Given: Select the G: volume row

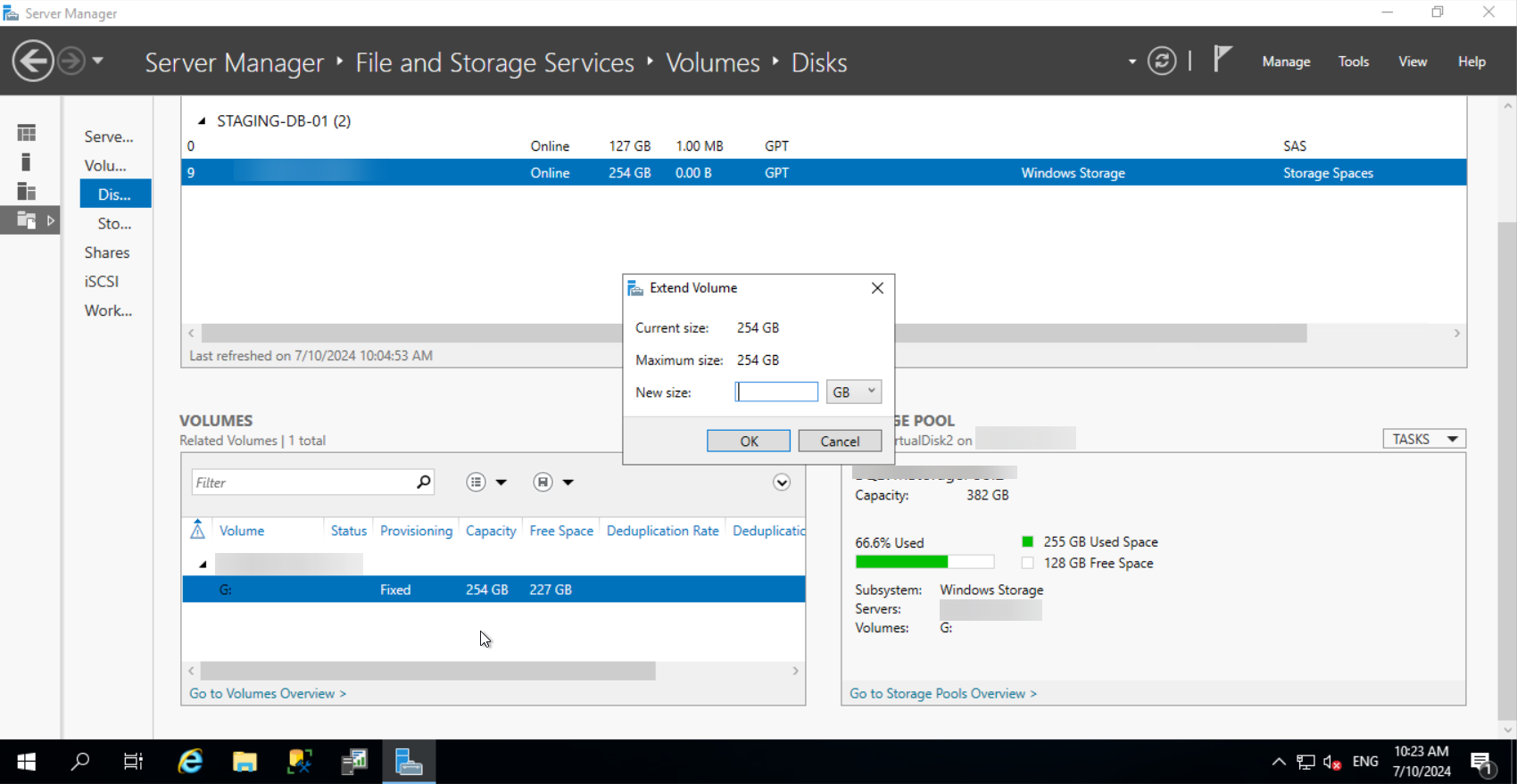Looking at the screenshot, I should pyautogui.click(x=493, y=590).
